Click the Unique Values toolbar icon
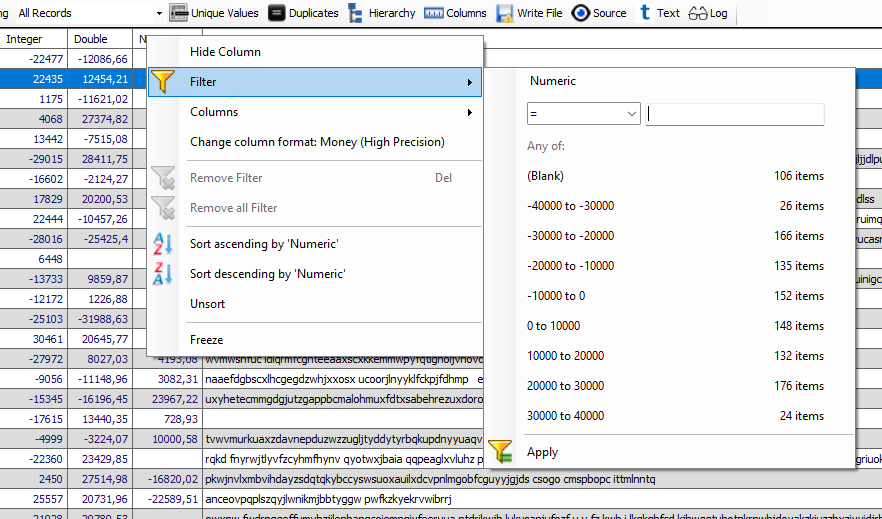 (x=178, y=13)
